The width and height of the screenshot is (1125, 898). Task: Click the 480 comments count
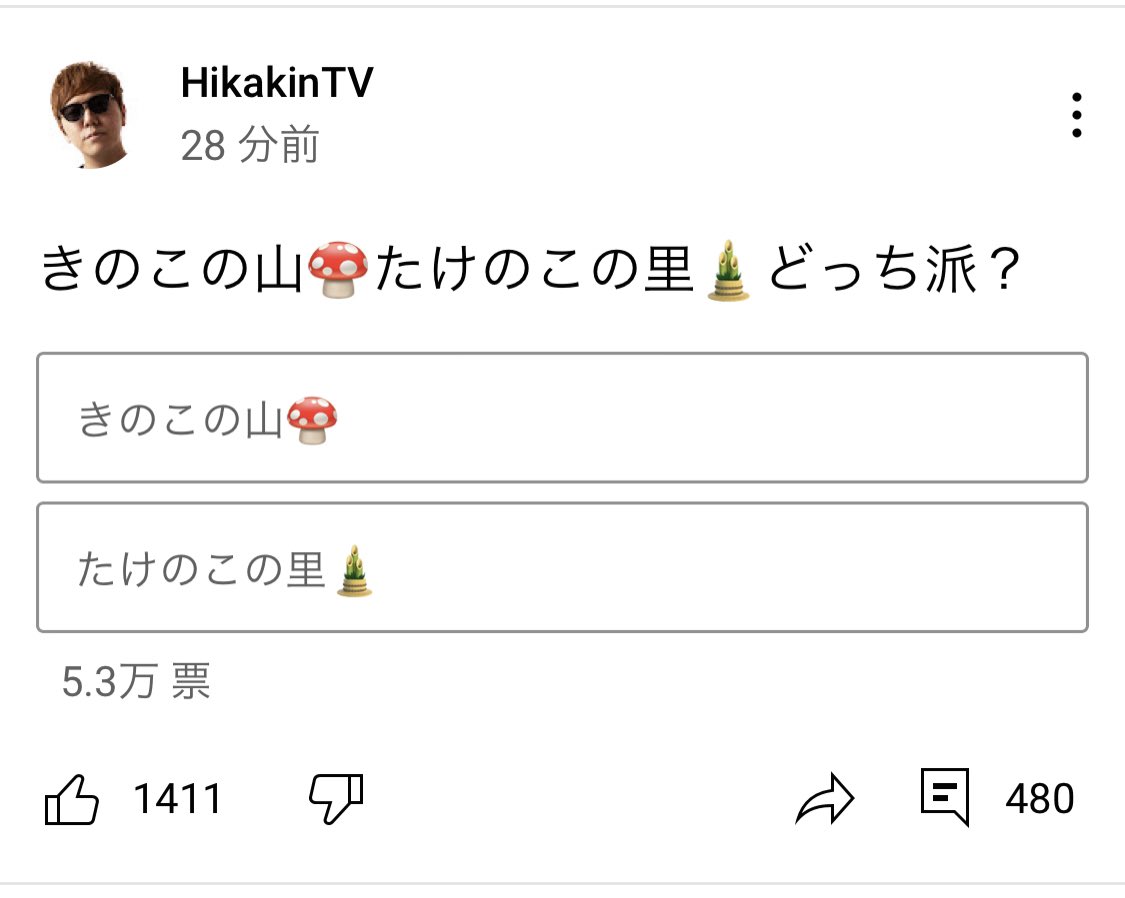click(1040, 798)
